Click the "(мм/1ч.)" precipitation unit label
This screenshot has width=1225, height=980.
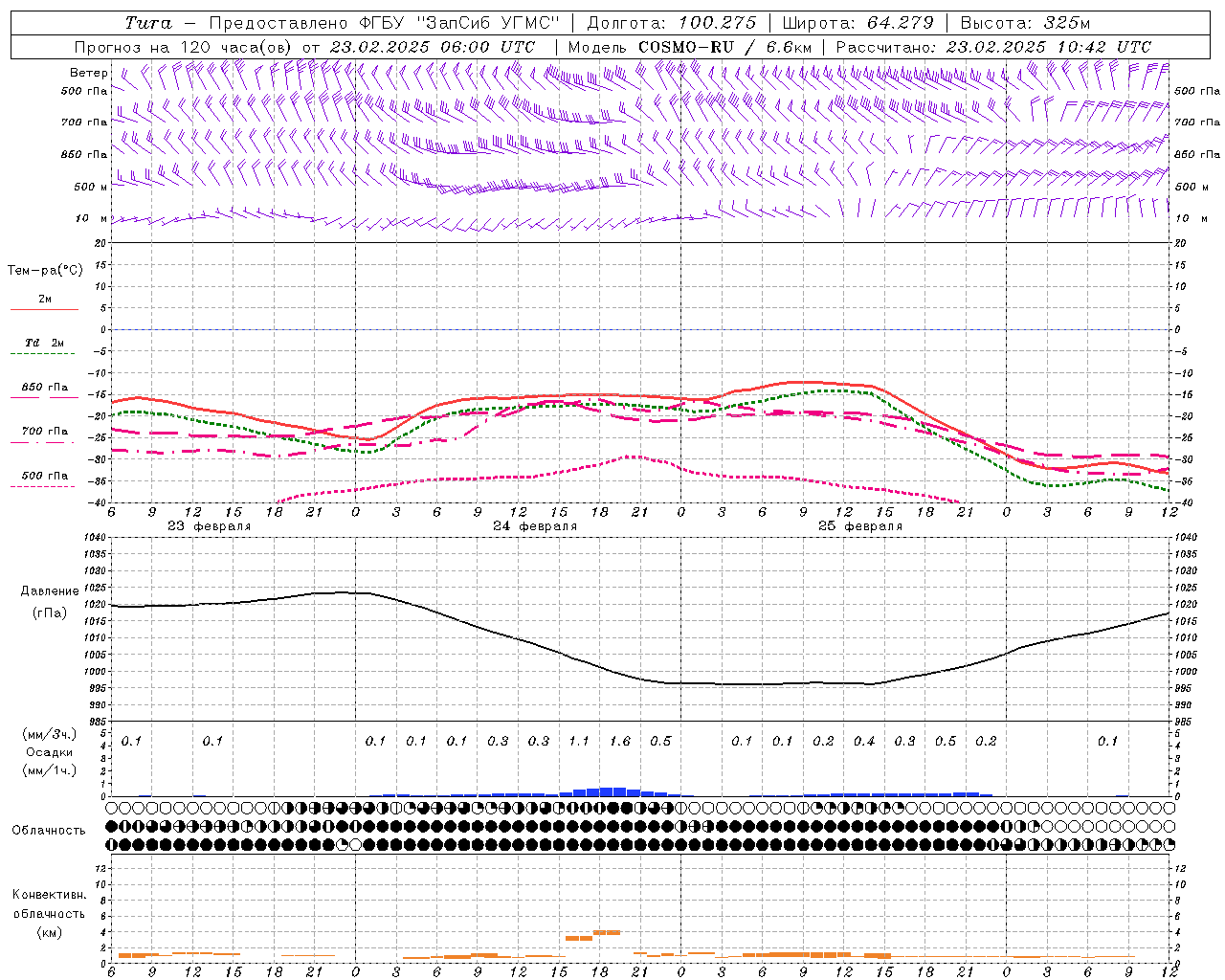[x=50, y=770]
